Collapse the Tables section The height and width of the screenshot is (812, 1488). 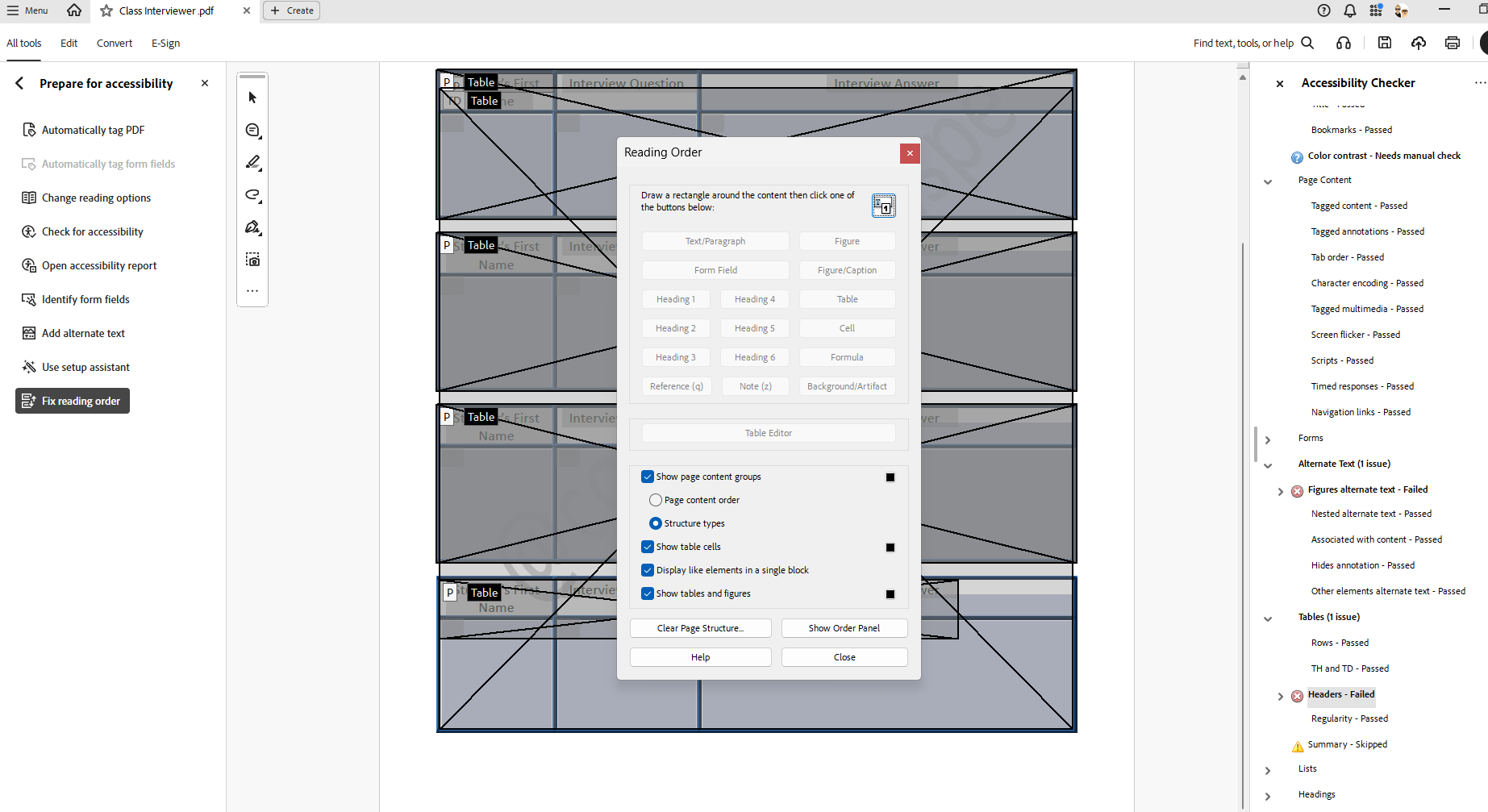[1268, 618]
